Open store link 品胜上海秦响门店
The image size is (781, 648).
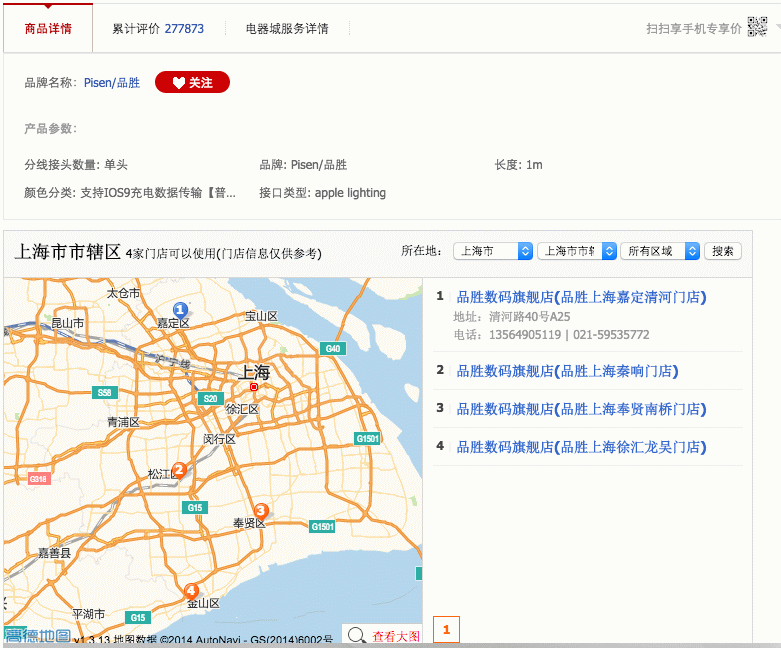pos(567,371)
